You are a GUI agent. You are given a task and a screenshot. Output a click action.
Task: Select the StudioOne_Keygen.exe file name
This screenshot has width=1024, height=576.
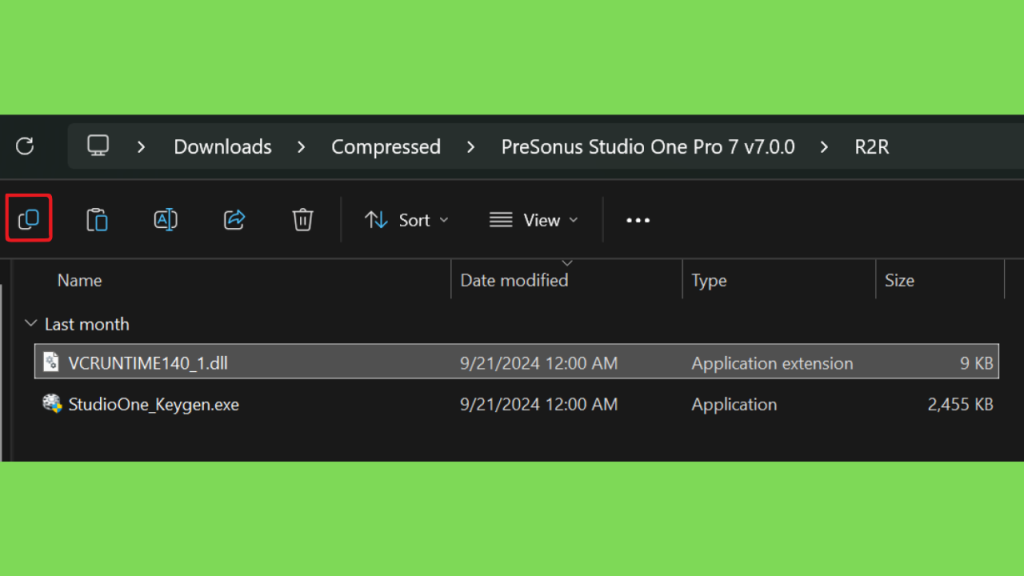153,404
